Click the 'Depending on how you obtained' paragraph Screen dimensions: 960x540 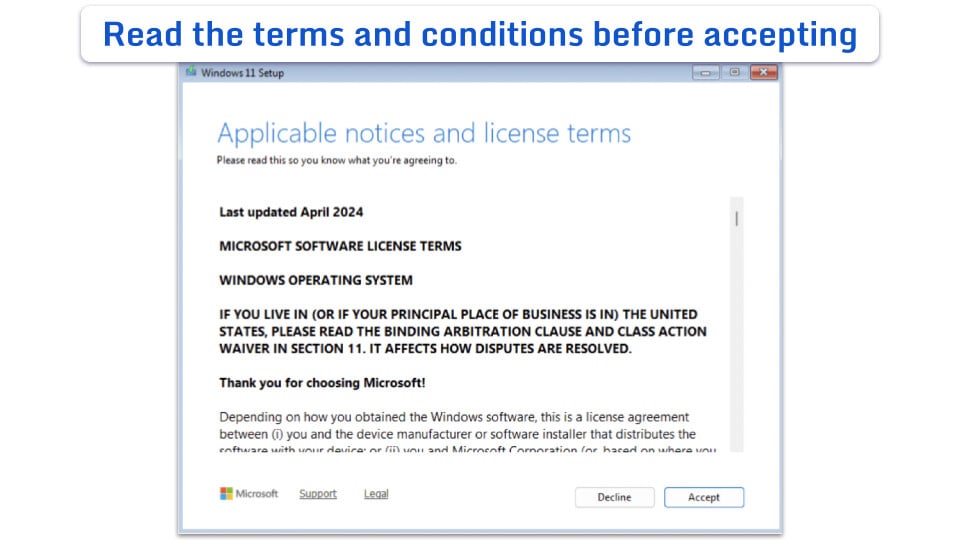pyautogui.click(x=468, y=433)
